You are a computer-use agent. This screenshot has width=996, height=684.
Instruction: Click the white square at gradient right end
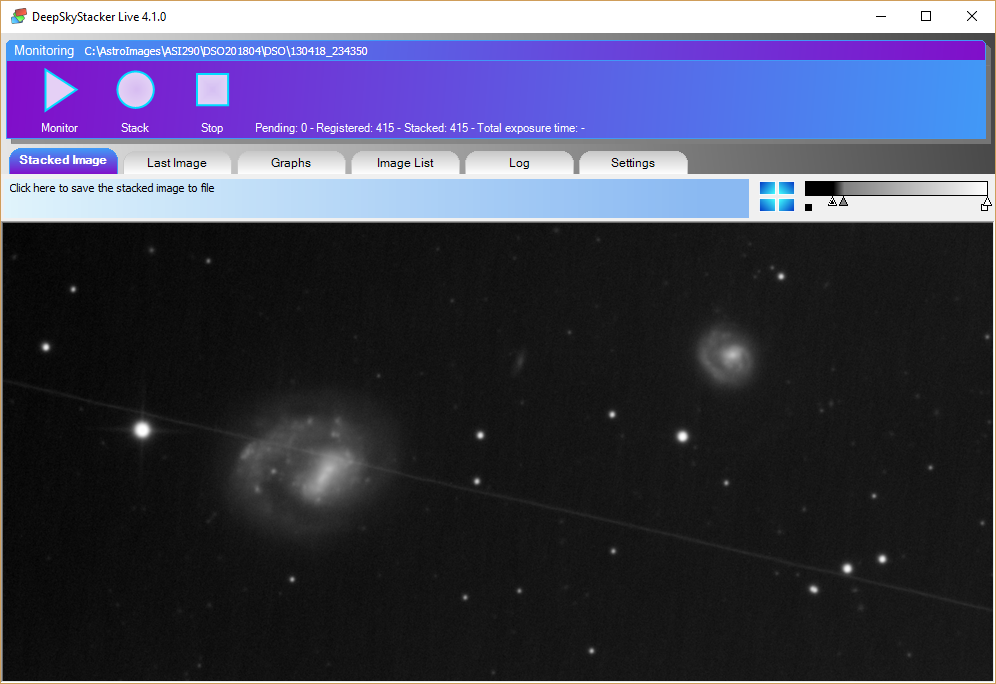pos(985,208)
